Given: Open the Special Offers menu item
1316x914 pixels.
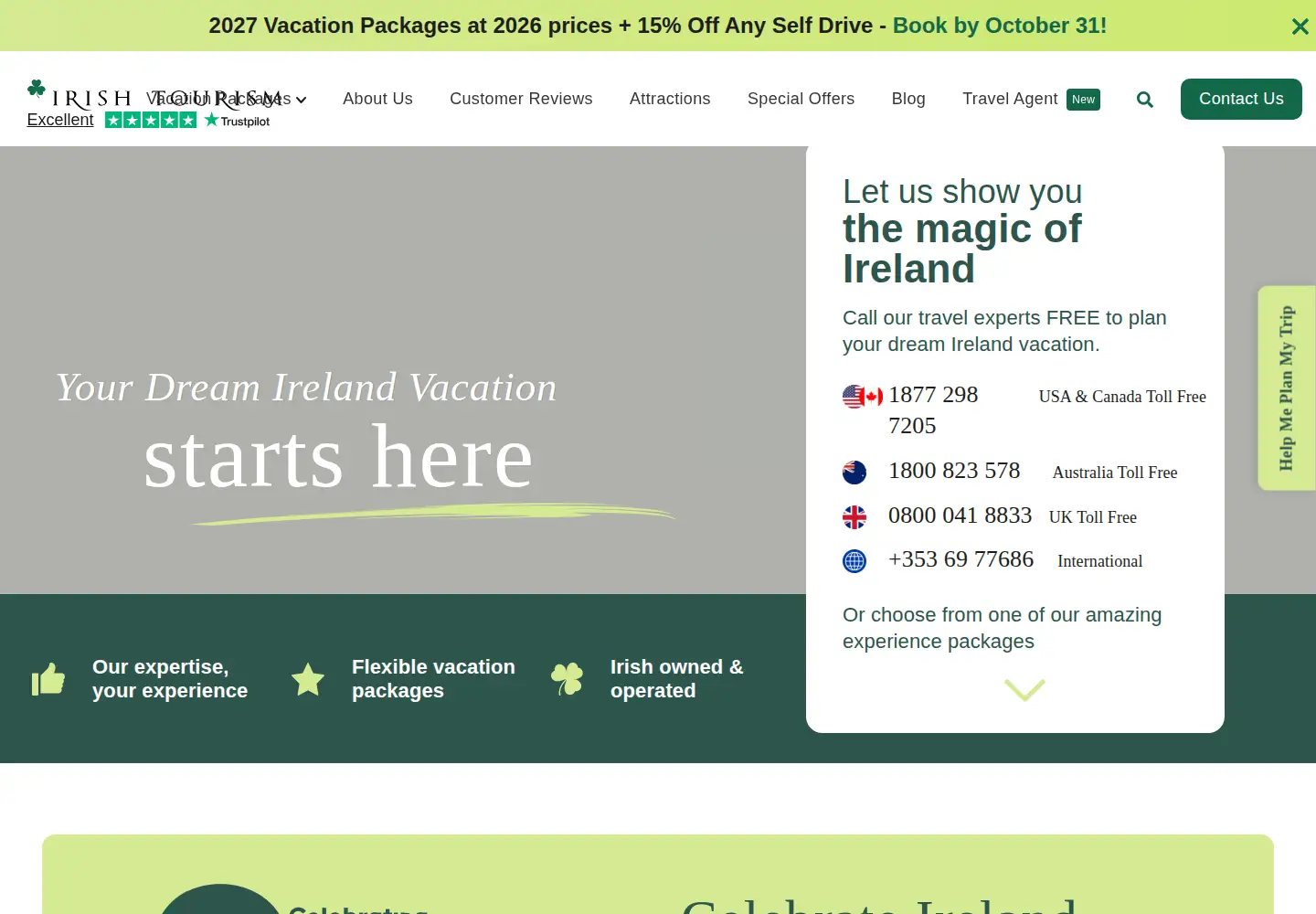Looking at the screenshot, I should coord(801,99).
